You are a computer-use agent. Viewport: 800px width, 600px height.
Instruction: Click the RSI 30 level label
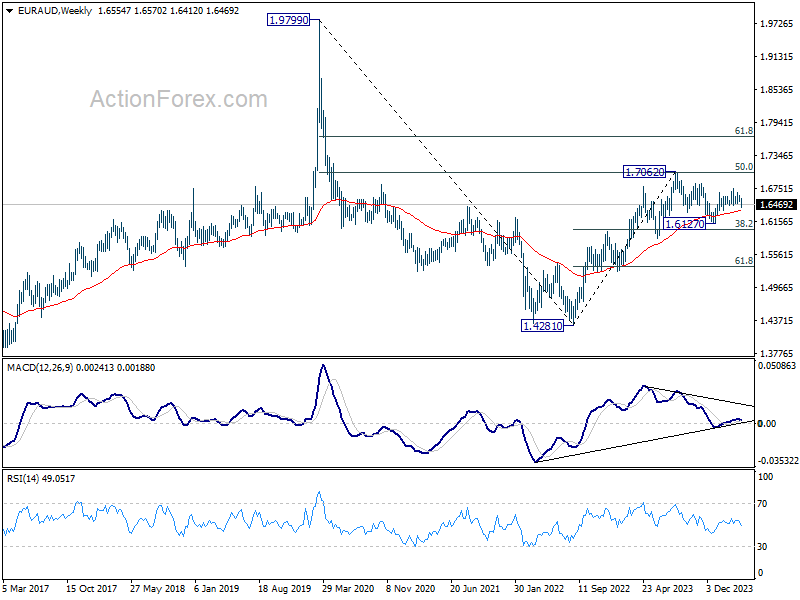point(762,546)
